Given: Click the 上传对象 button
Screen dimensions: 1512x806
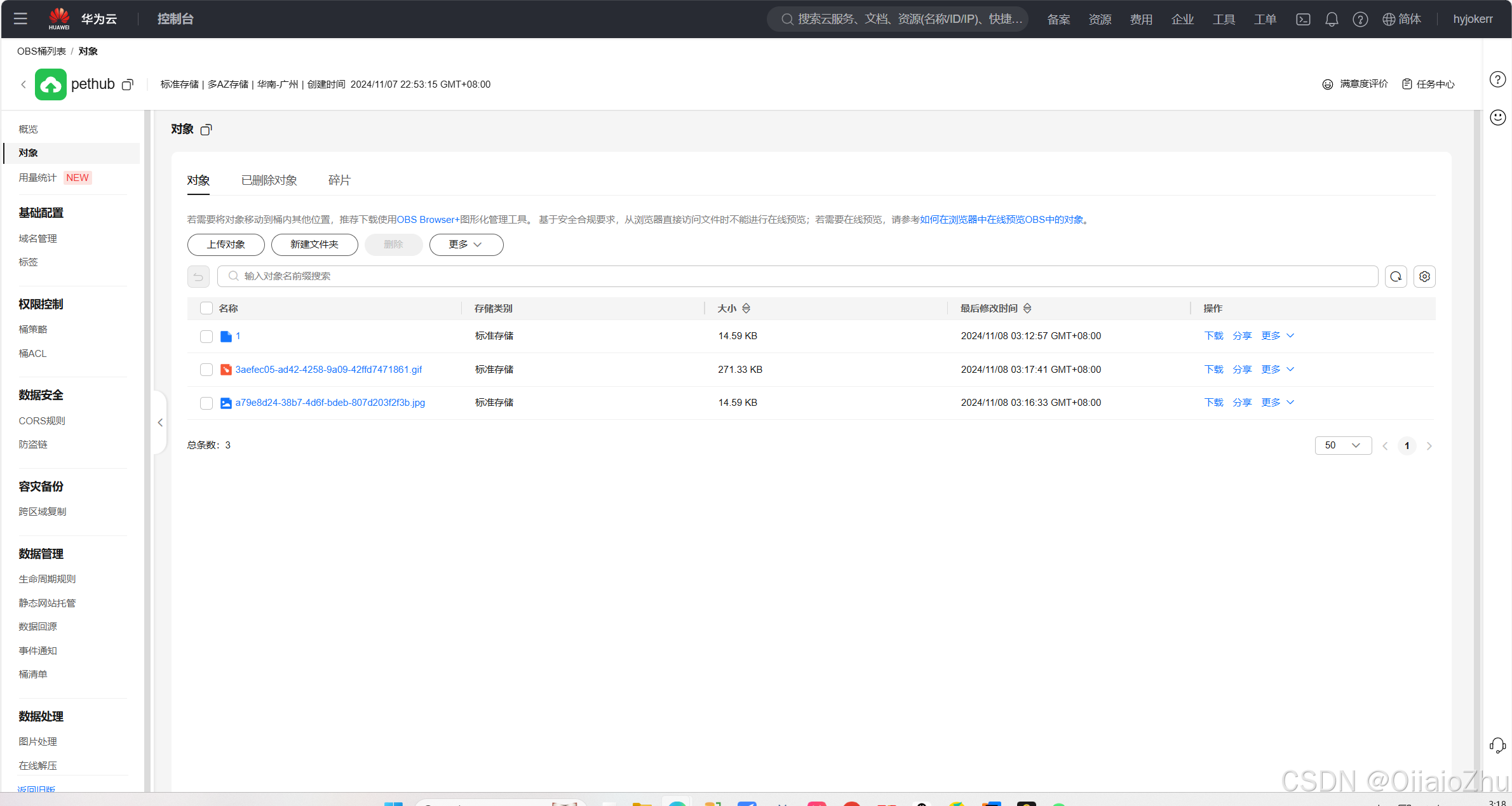Looking at the screenshot, I should tap(226, 245).
